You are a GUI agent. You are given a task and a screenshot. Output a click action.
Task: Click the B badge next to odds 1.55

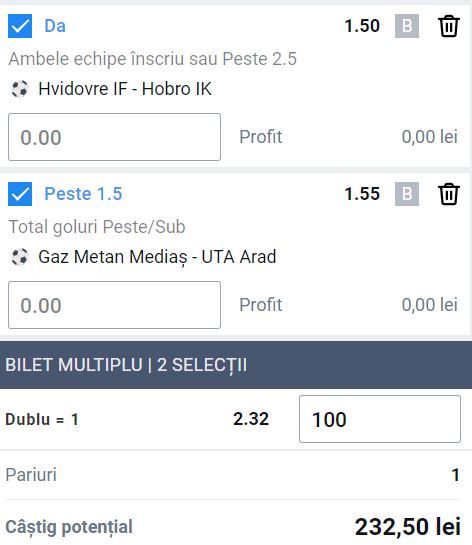click(x=407, y=194)
